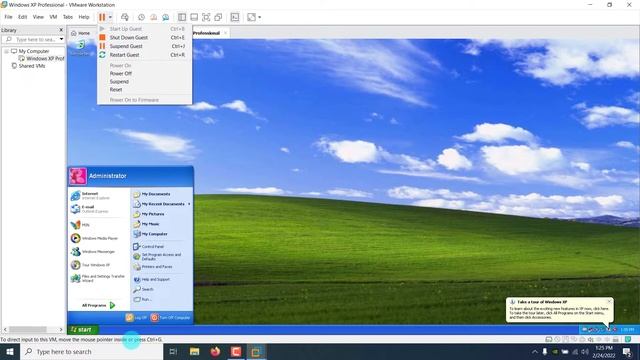Click the stretch guest display icon
Screen dimensions: 640x360
click(x=251, y=17)
